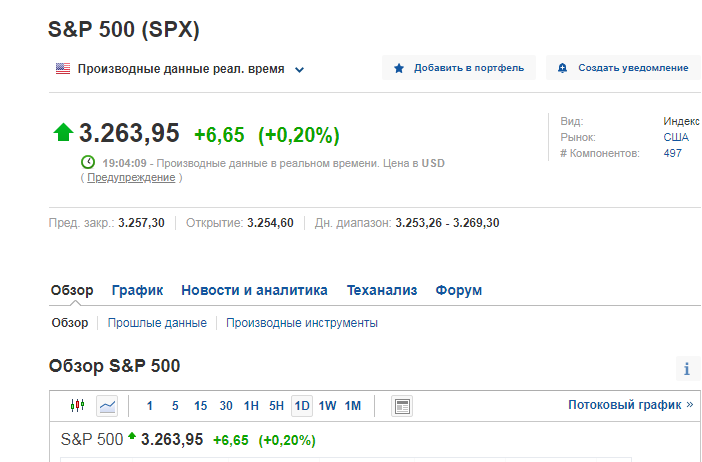Select the area line chart icon

(107, 406)
